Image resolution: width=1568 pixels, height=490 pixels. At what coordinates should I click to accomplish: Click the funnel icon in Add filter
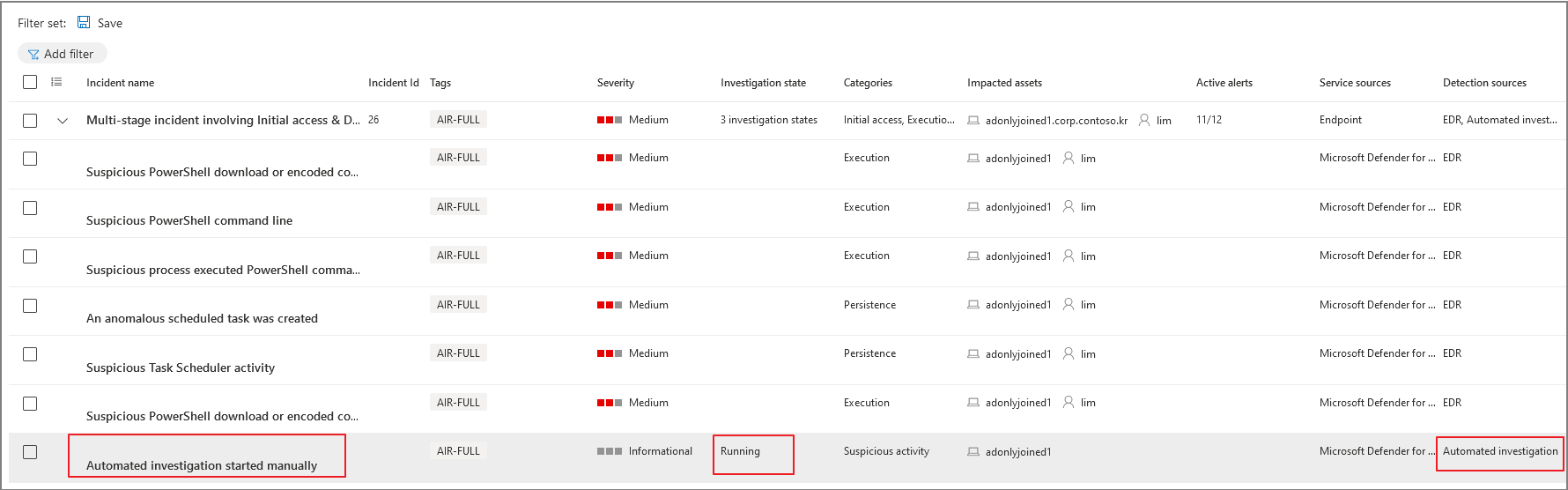tap(33, 55)
